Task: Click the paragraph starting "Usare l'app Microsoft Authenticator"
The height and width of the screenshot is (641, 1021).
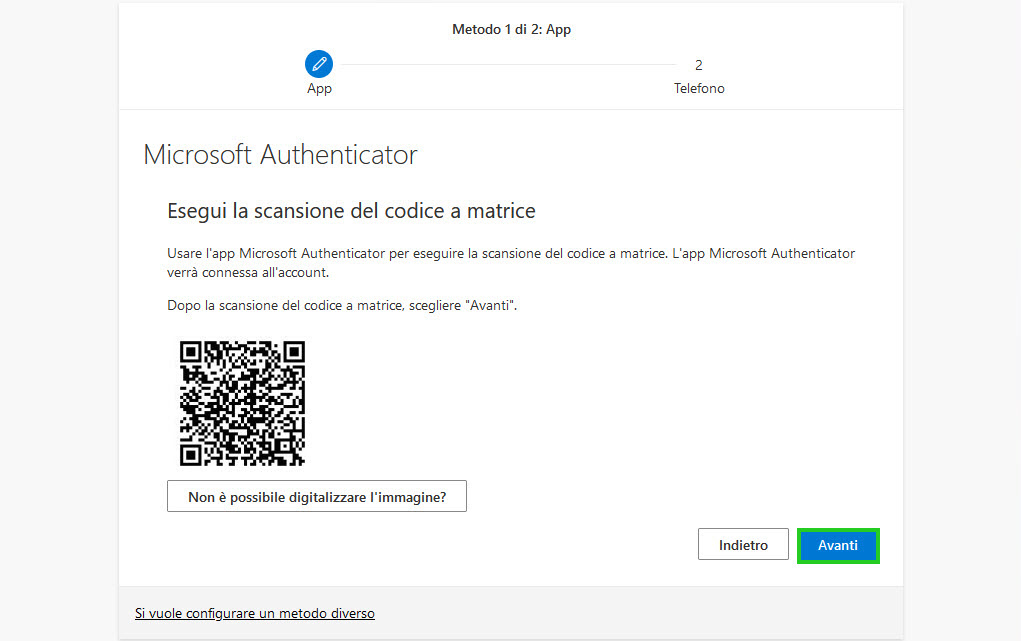Action: 510,263
